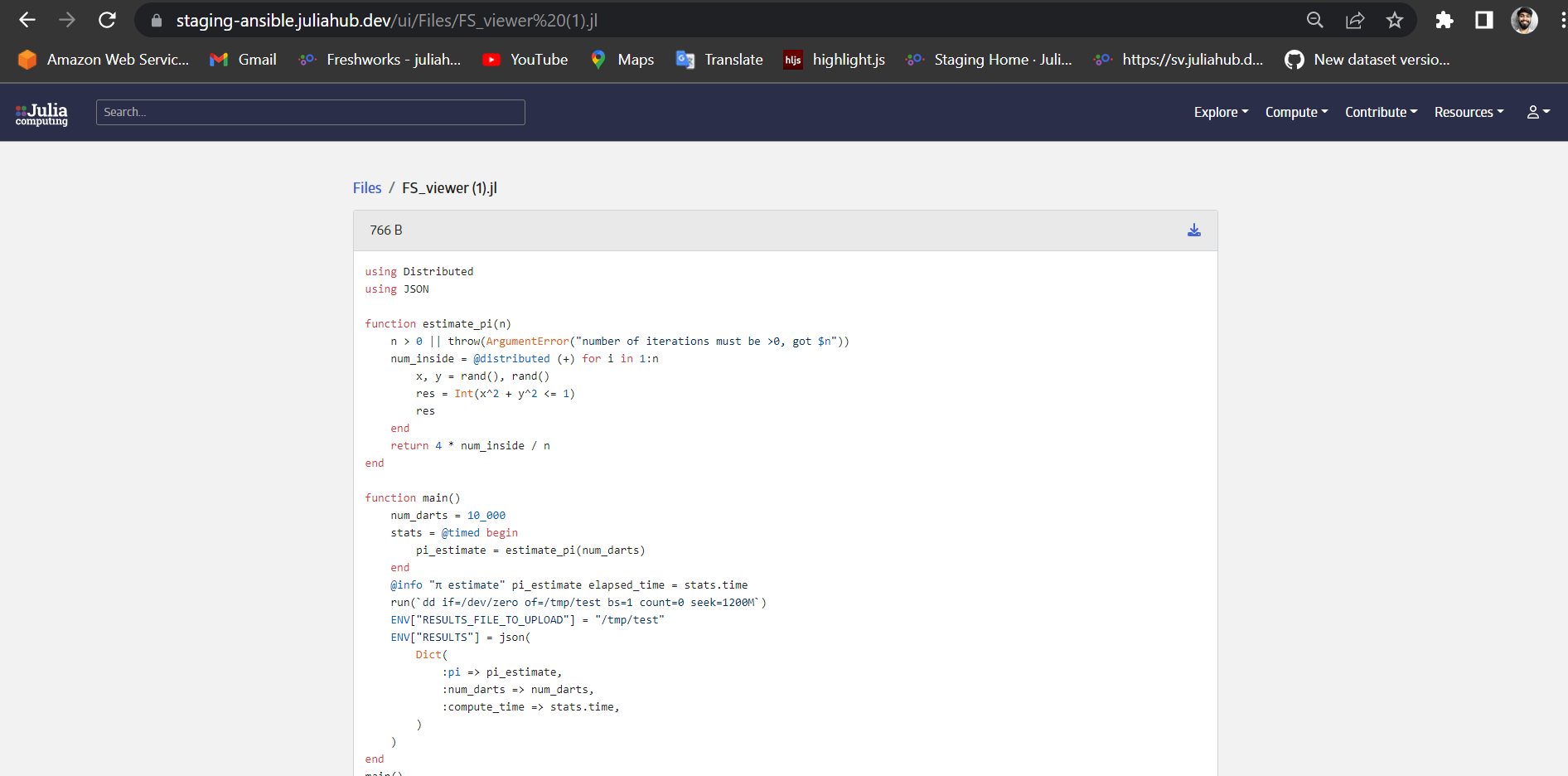Open the Staging Home bookmark
This screenshot has height=776, width=1568.
[989, 60]
